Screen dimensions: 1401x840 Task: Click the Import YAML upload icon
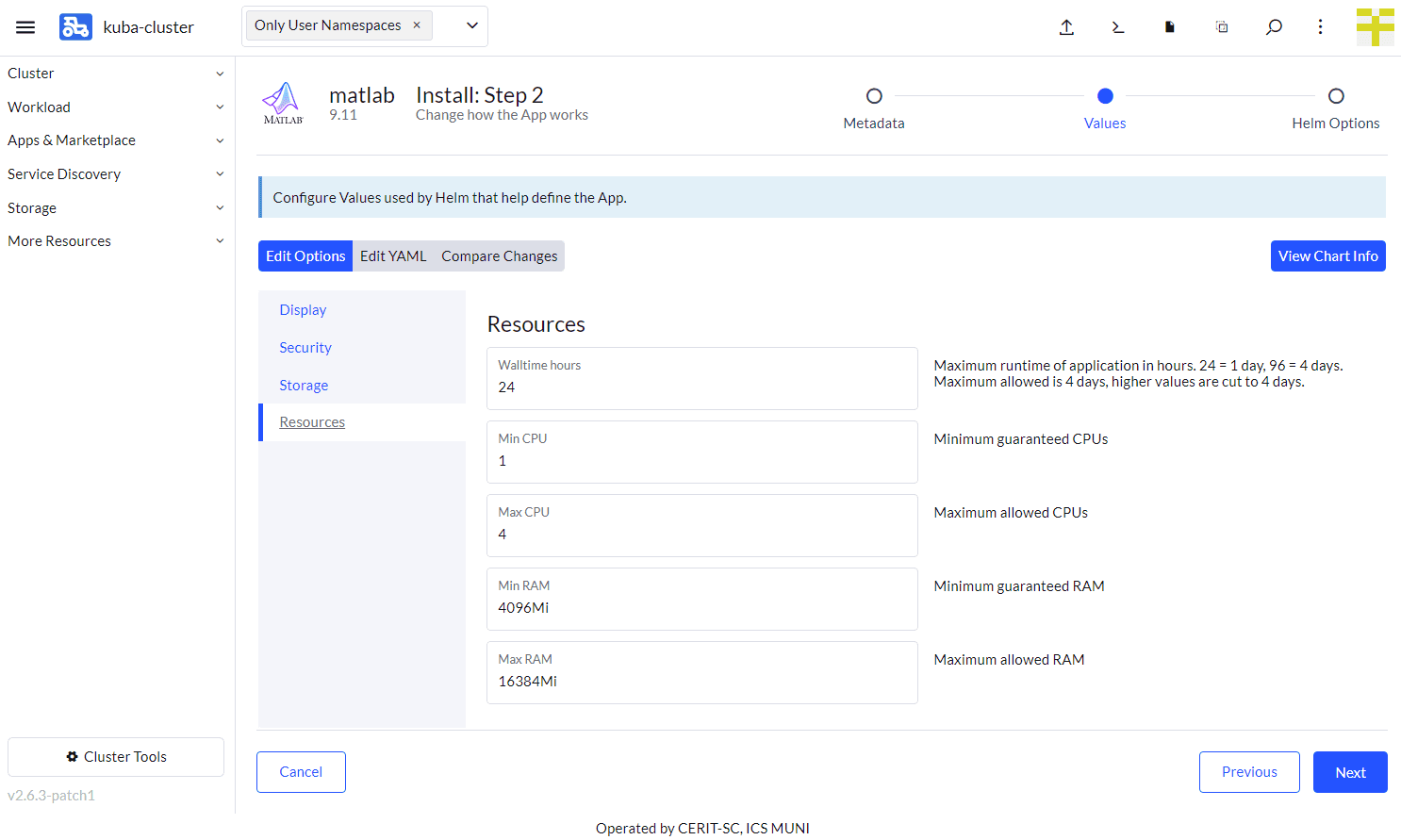1066,26
